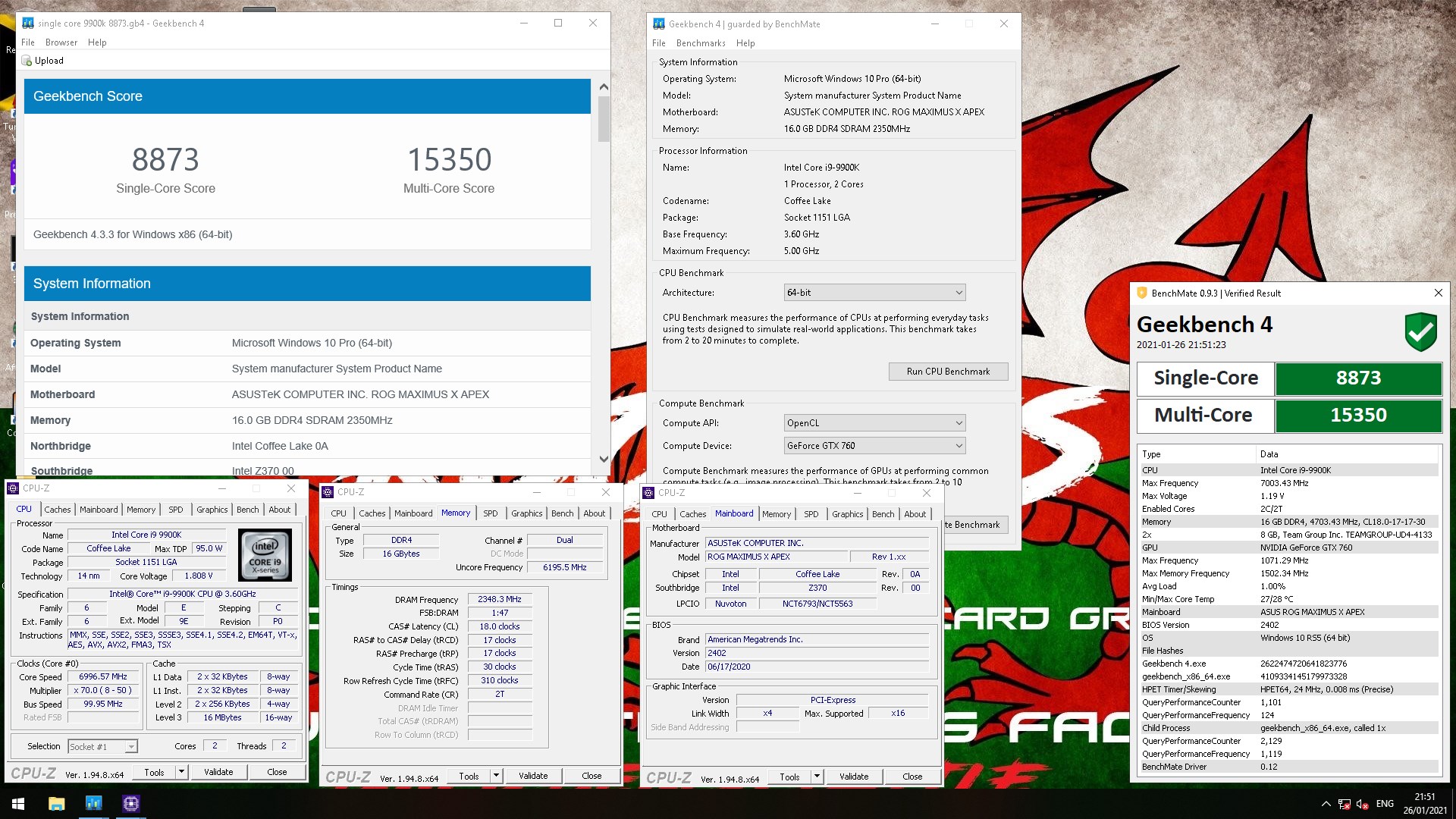Click the ENG language indicator
This screenshot has height=819, width=1456.
(1385, 804)
